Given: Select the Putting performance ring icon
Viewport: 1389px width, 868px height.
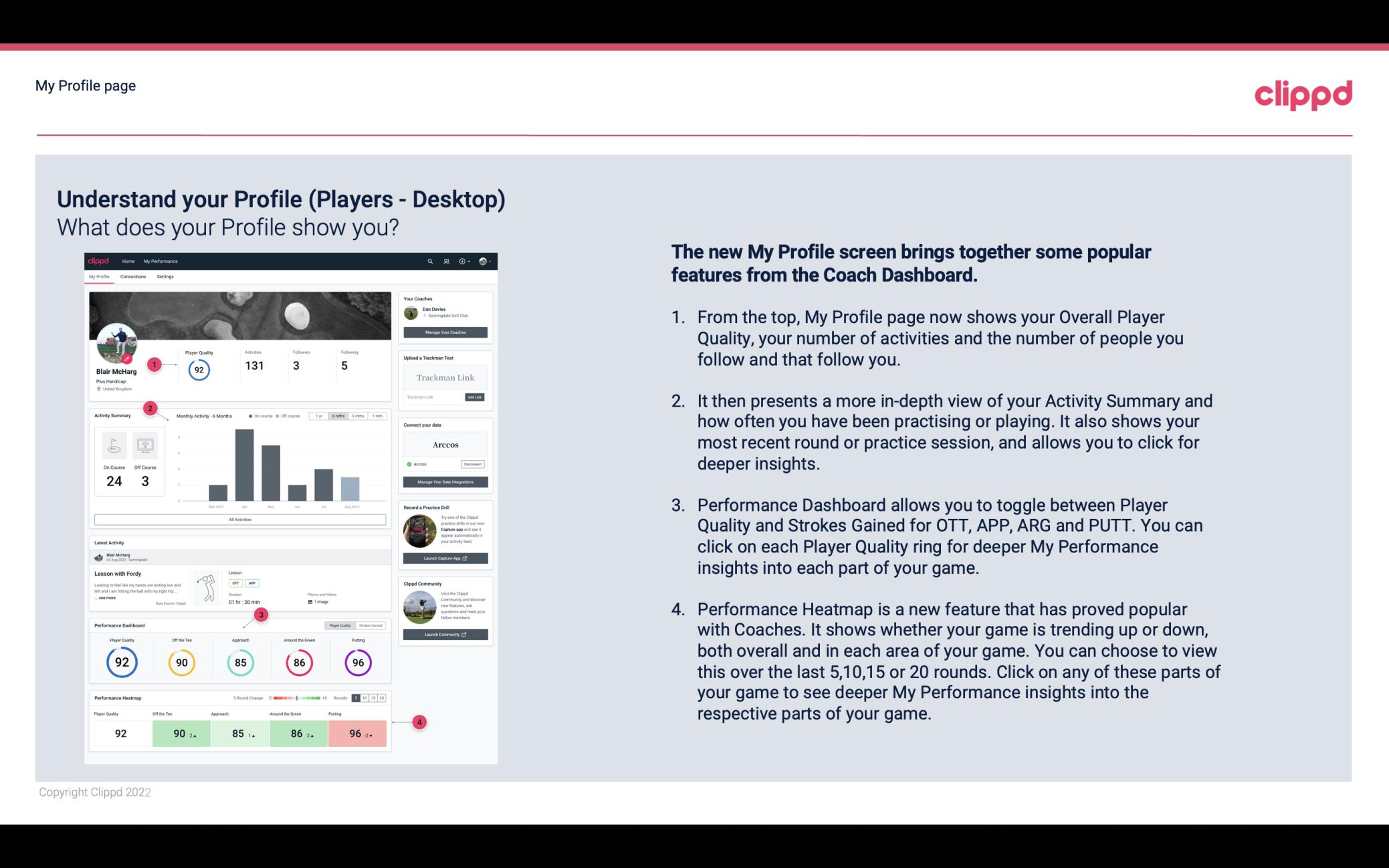Looking at the screenshot, I should [357, 663].
